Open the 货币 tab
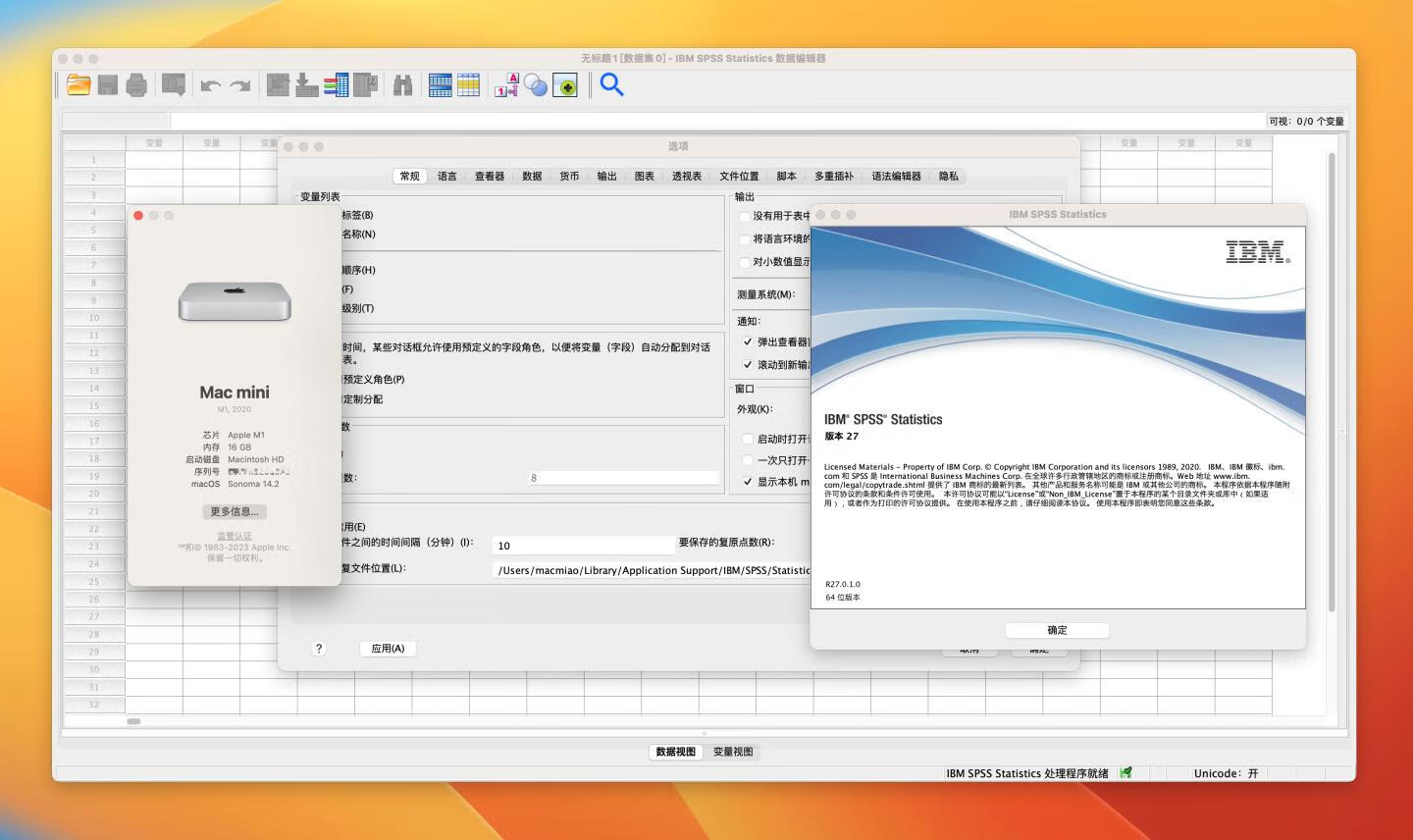This screenshot has height=840, width=1413. pos(569,176)
